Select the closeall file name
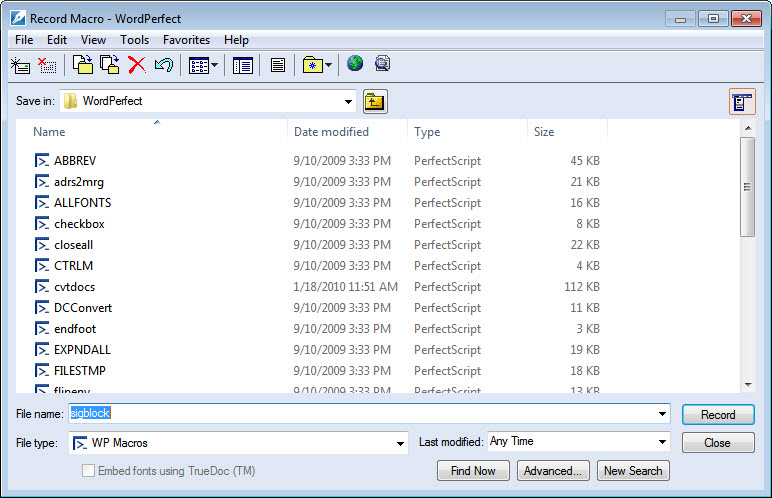Screen dimensions: 772x498 73,245
